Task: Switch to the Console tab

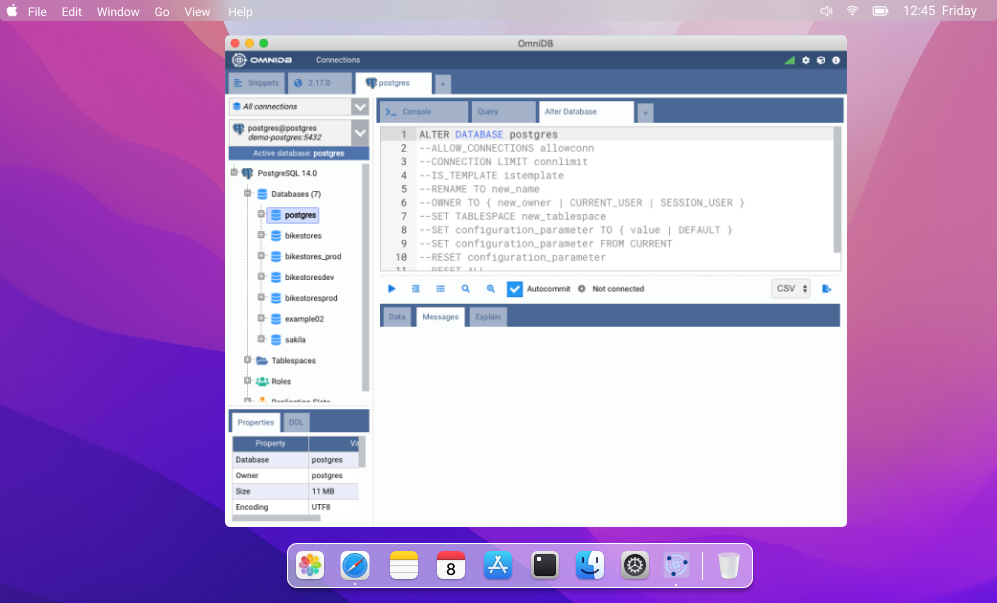Action: [424, 112]
